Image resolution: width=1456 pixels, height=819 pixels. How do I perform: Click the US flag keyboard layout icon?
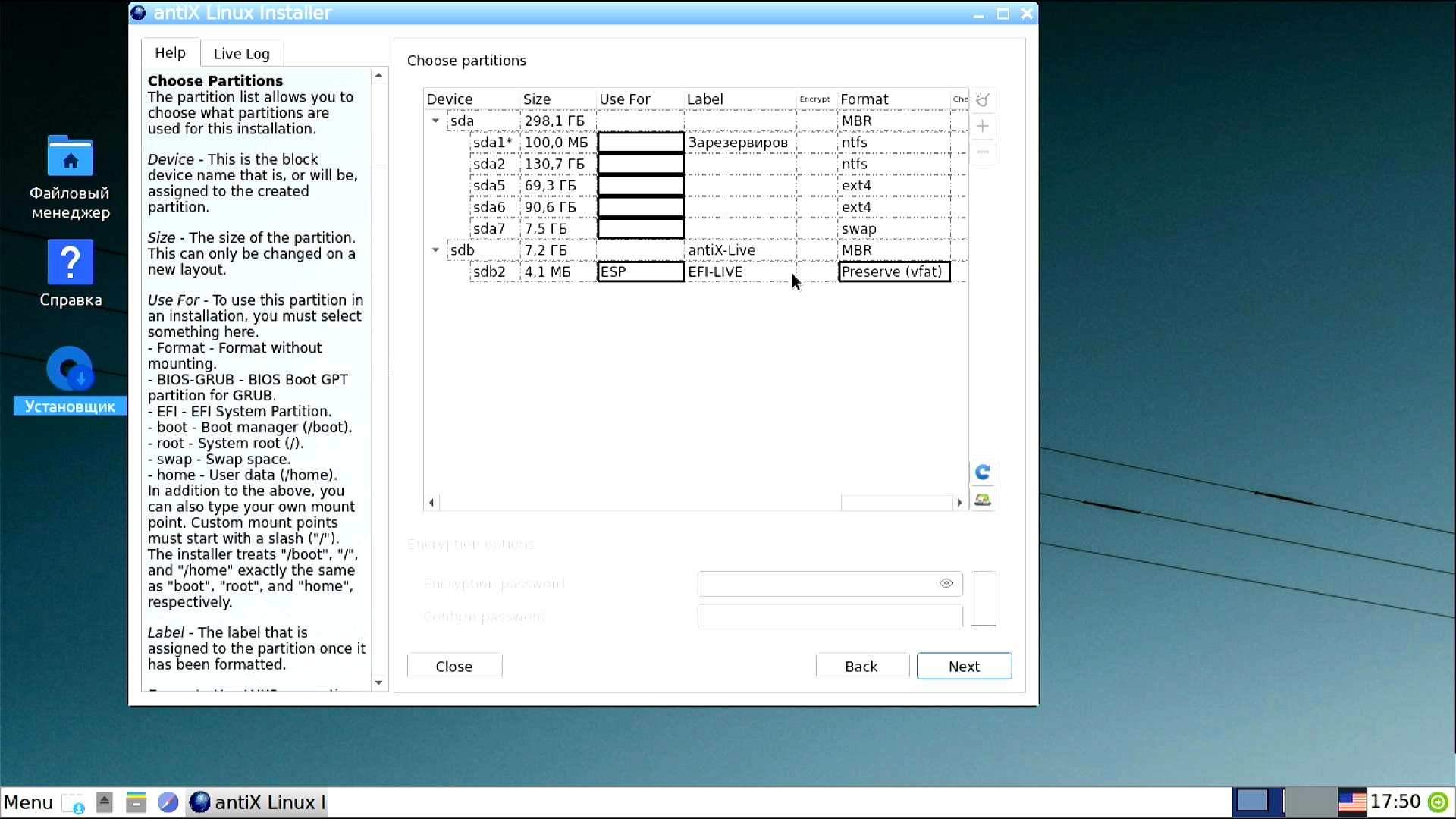point(1352,802)
